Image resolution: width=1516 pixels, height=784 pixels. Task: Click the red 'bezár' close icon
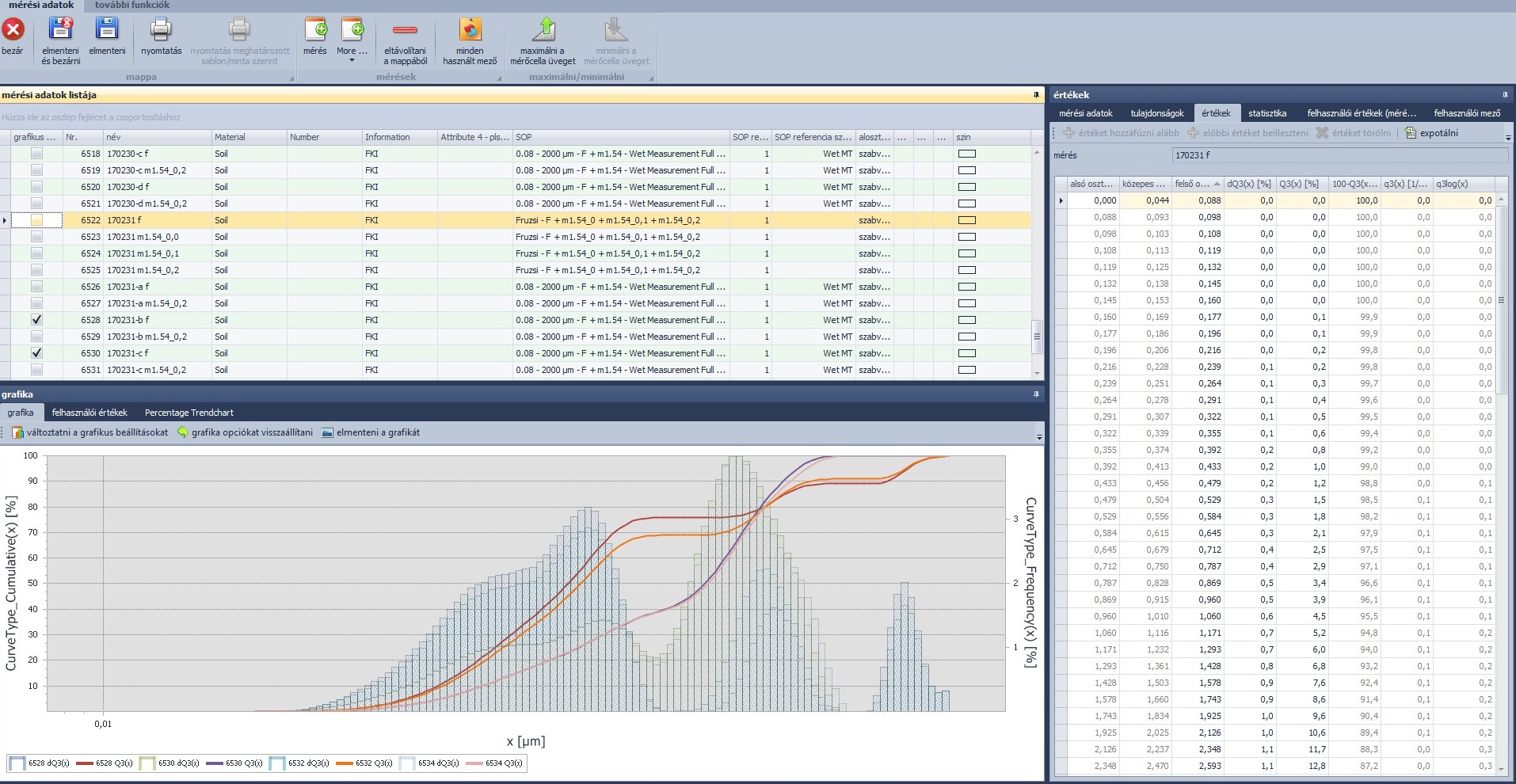pyautogui.click(x=13, y=30)
